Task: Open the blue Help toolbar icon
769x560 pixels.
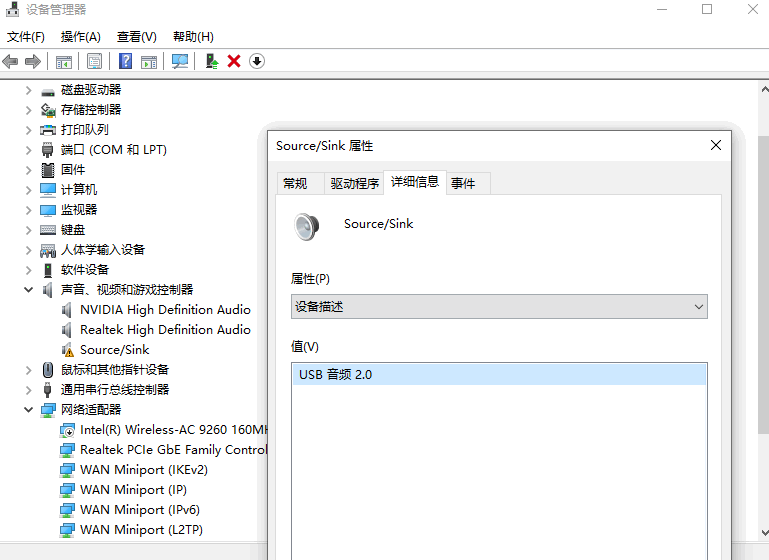Action: coord(126,61)
